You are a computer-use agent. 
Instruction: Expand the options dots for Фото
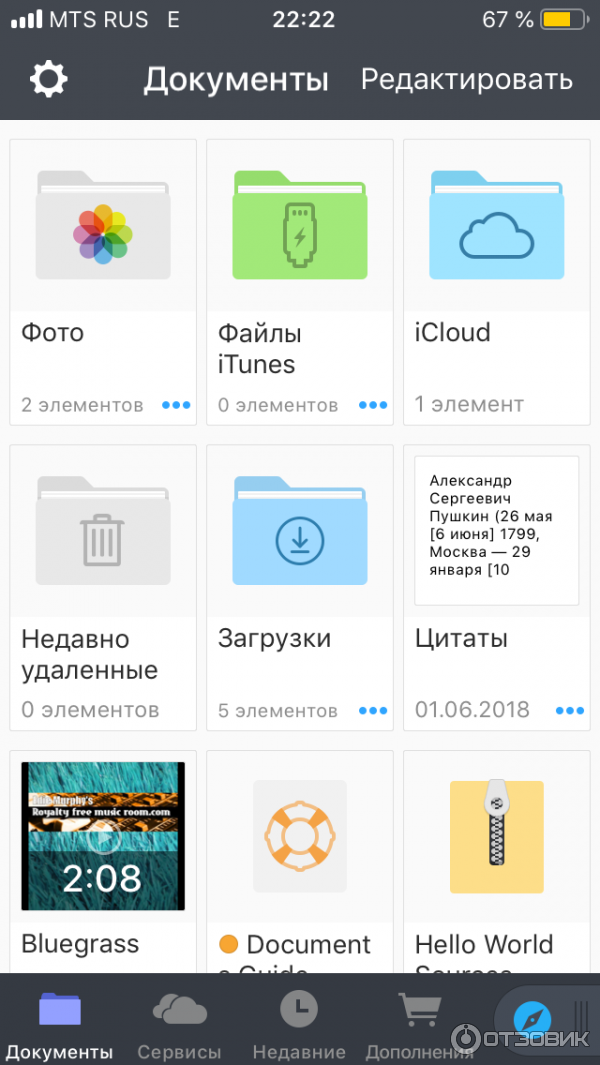pos(176,405)
